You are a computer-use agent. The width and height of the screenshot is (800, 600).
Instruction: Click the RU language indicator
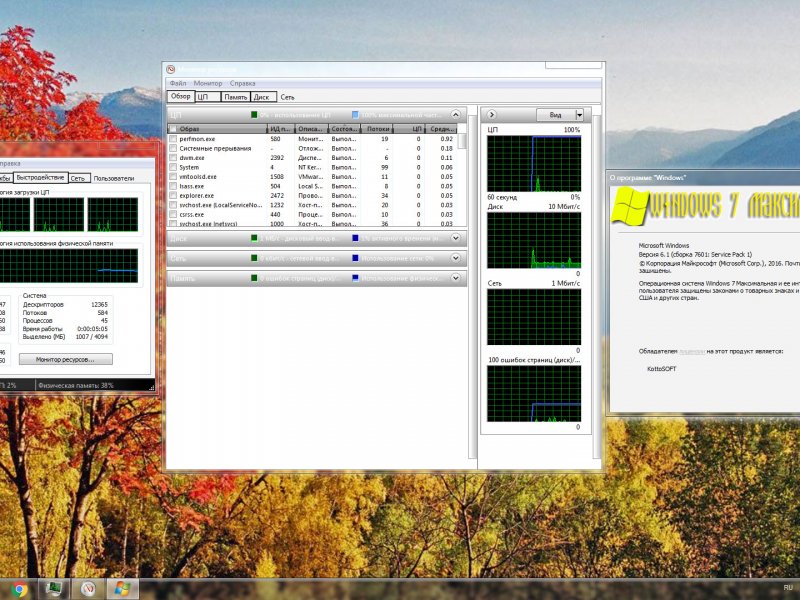[x=788, y=588]
